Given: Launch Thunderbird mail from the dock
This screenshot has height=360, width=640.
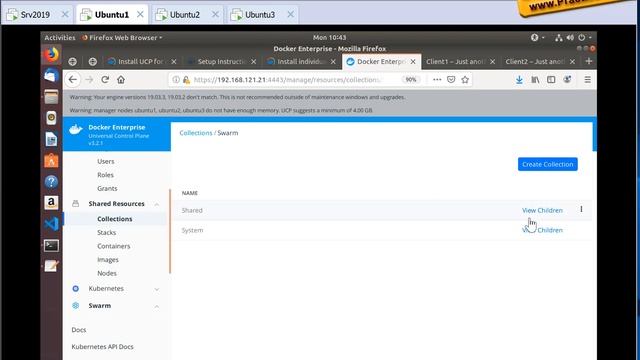Looking at the screenshot, I should click(x=51, y=76).
